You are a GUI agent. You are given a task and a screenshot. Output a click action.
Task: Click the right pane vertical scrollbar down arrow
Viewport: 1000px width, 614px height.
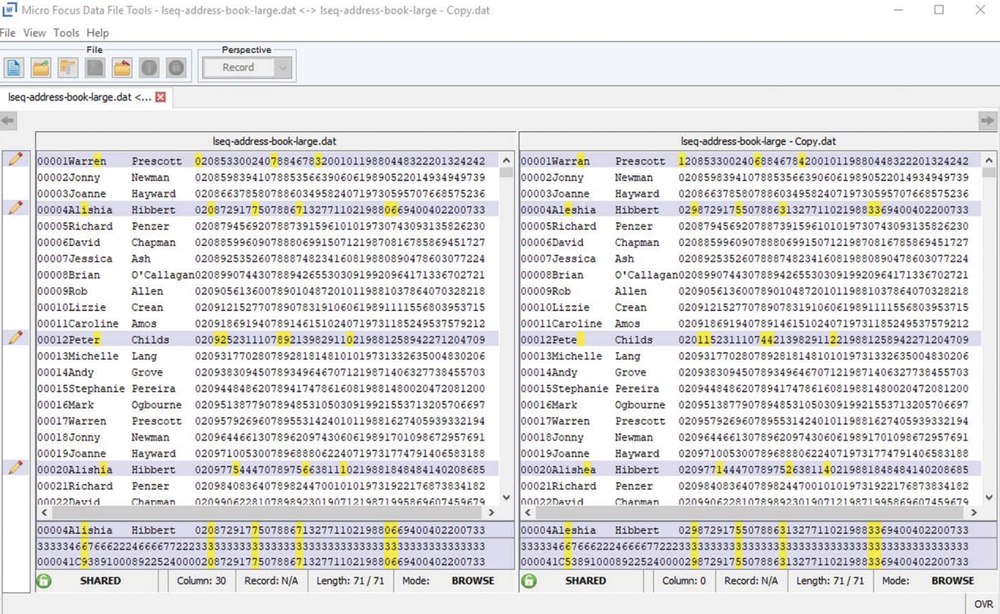989,497
